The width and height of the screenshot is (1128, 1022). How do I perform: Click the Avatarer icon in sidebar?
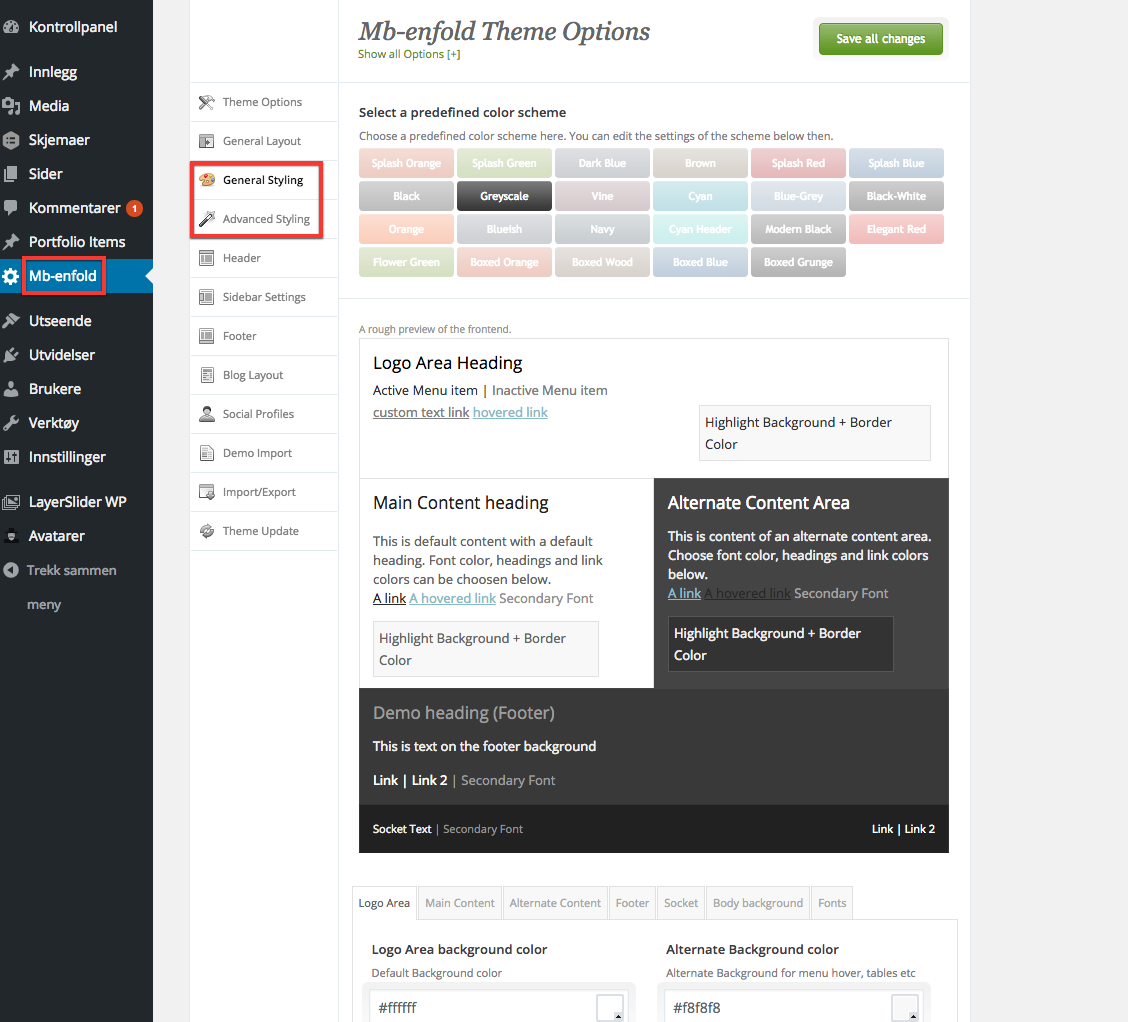tap(11, 536)
